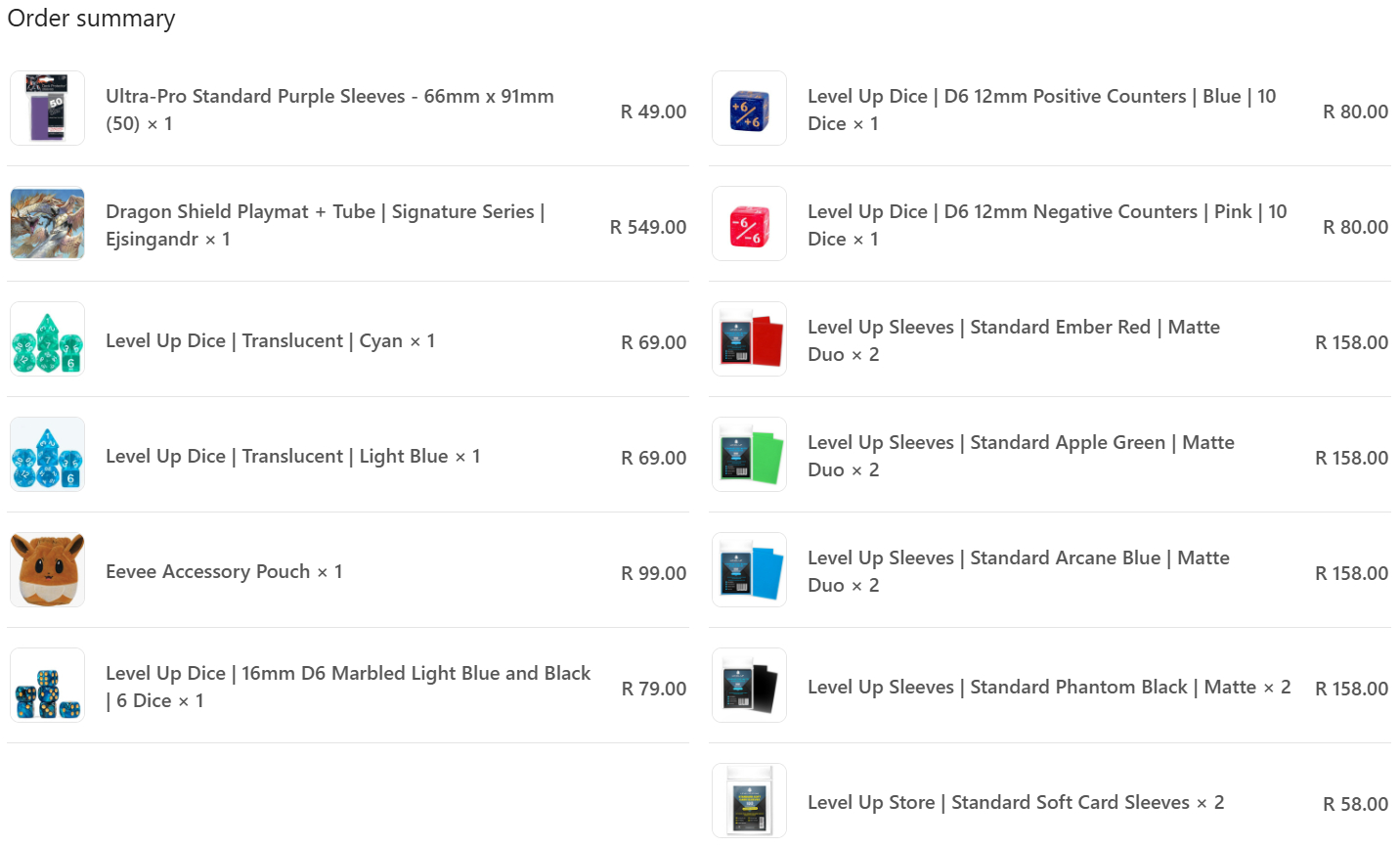Click the Pink Negative Counters dice image
Image resolution: width=1400 pixels, height=847 pixels.
point(749,224)
